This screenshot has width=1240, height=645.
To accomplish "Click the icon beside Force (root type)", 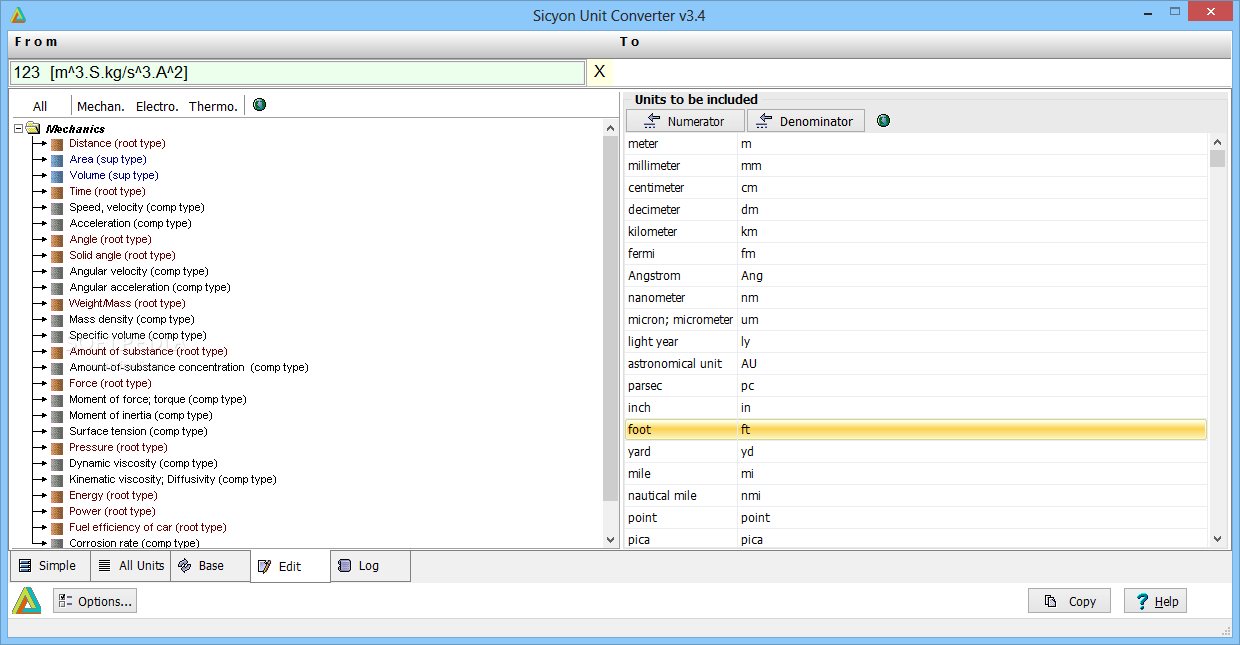I will tap(57, 384).
